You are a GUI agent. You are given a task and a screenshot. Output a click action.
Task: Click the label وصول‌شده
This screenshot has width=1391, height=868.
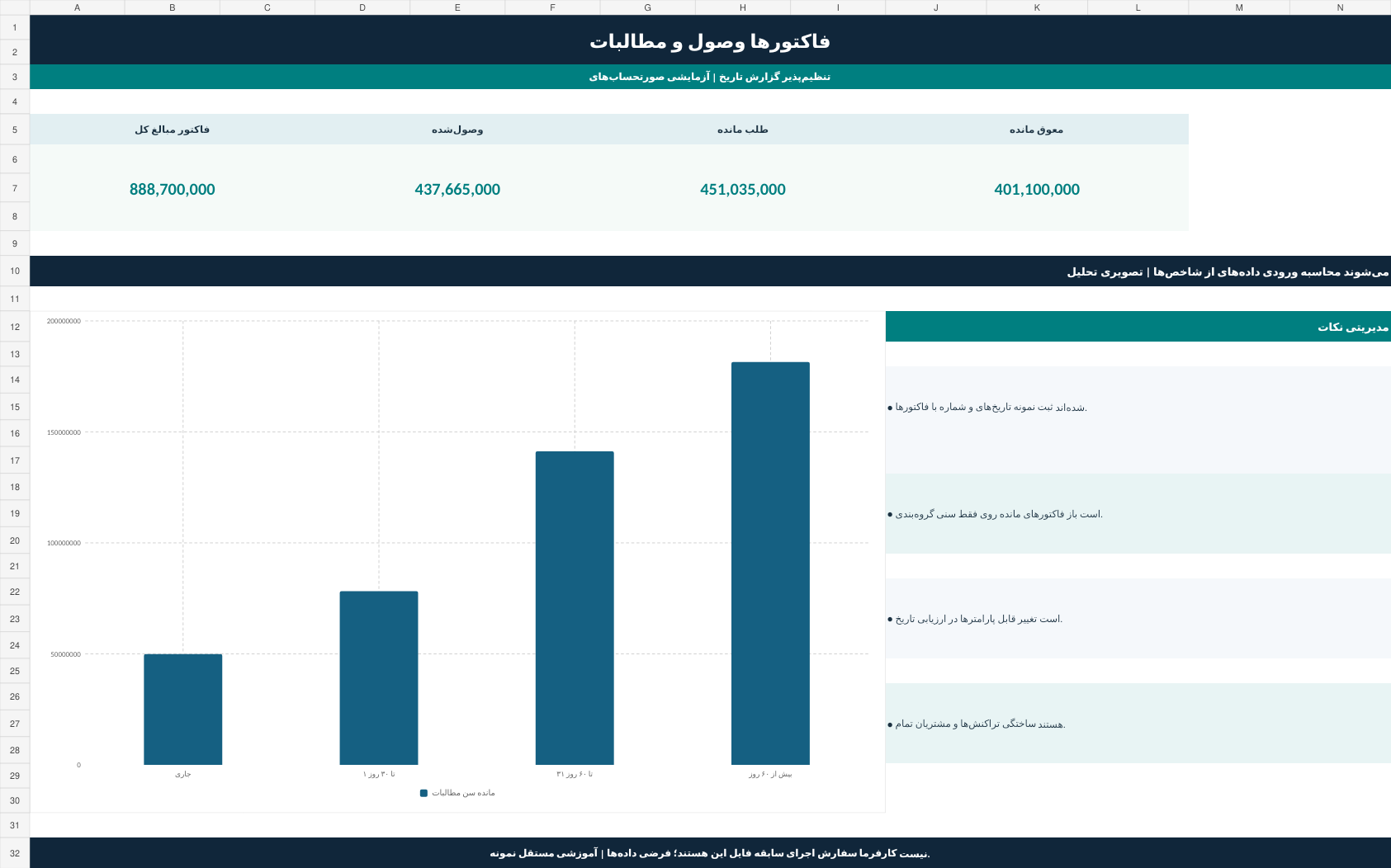[457, 130]
